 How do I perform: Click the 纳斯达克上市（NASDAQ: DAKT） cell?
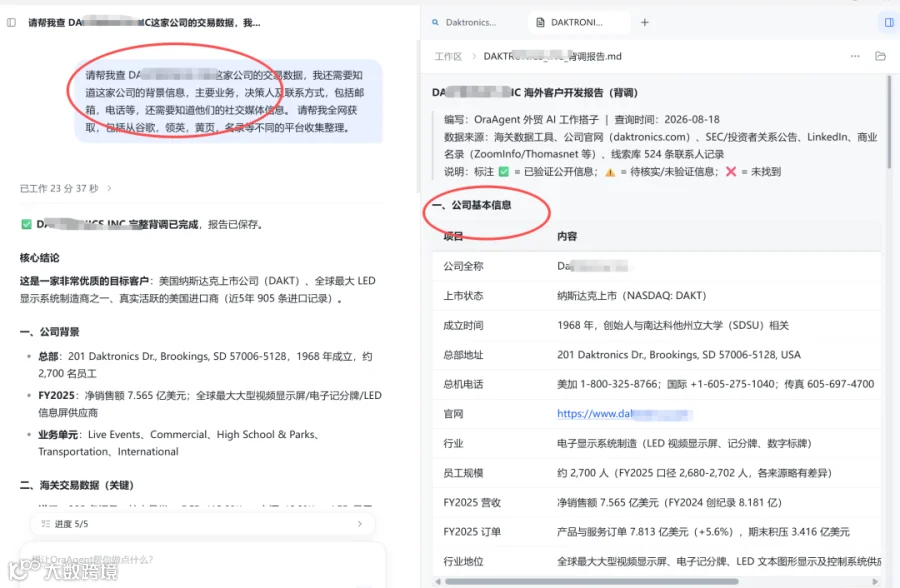(631, 296)
